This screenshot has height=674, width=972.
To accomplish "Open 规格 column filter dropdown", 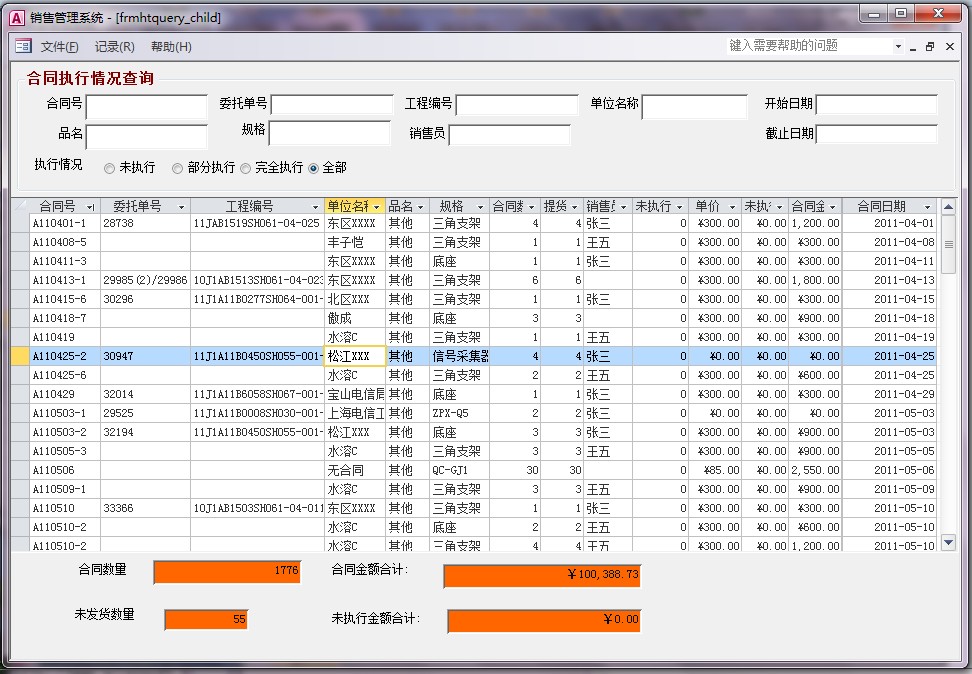I will (480, 207).
